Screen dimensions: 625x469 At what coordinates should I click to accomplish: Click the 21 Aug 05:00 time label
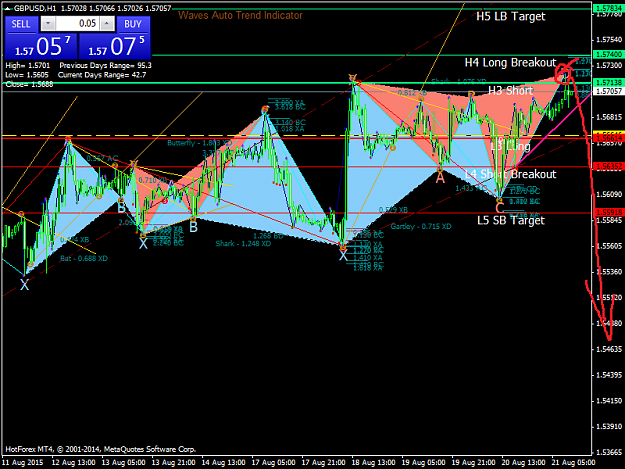573,463
